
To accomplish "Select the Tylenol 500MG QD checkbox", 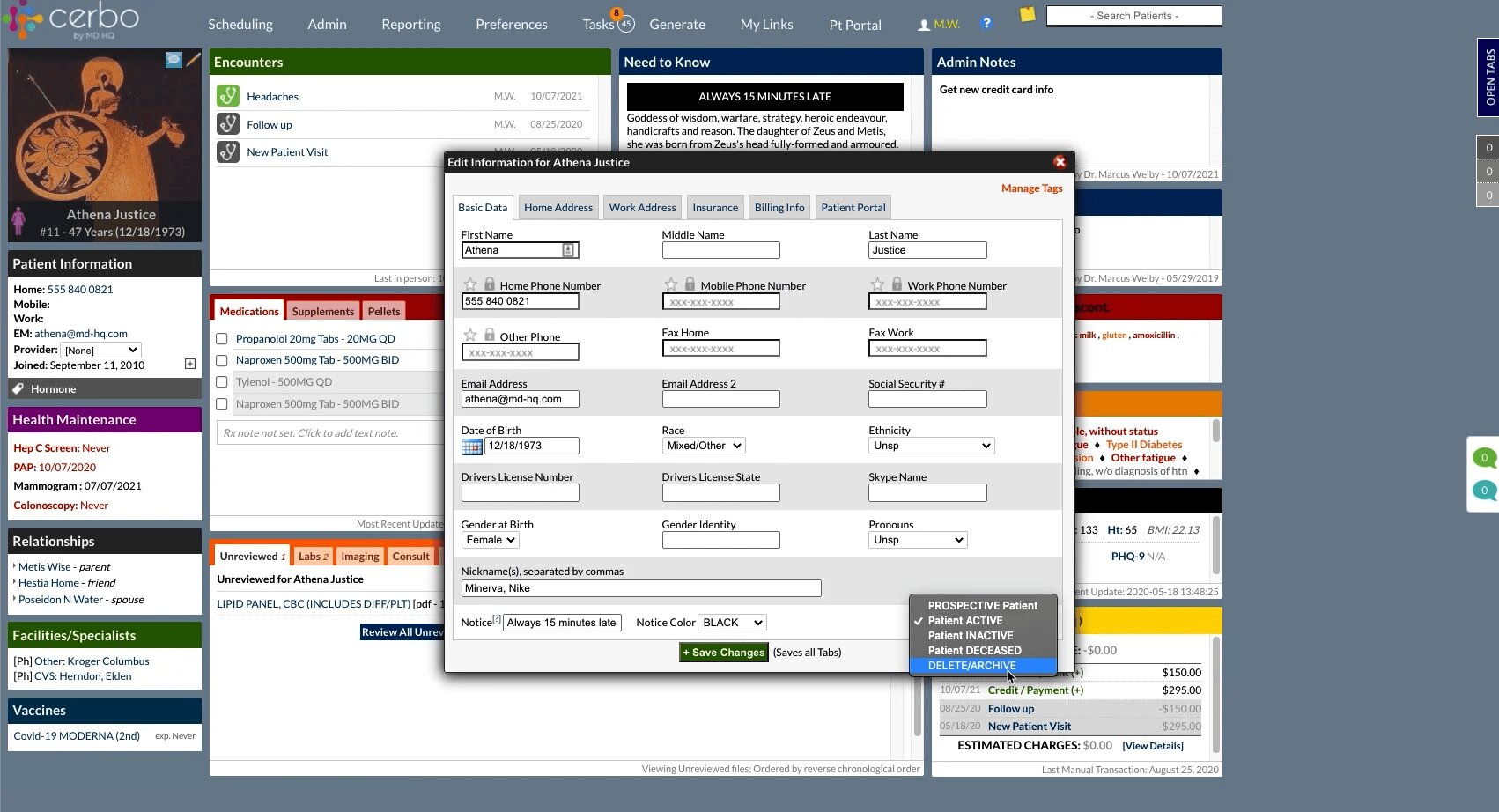I will point(222,382).
